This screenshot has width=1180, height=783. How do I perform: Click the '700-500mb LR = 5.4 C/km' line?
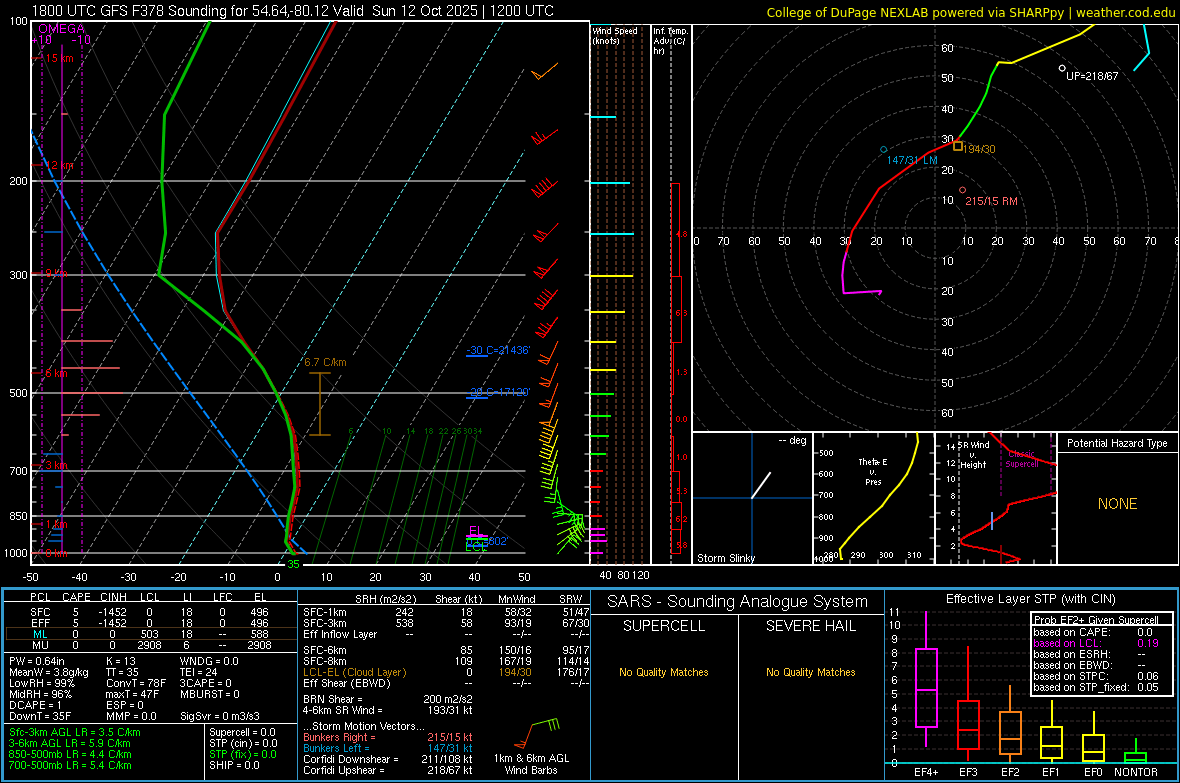(x=70, y=765)
